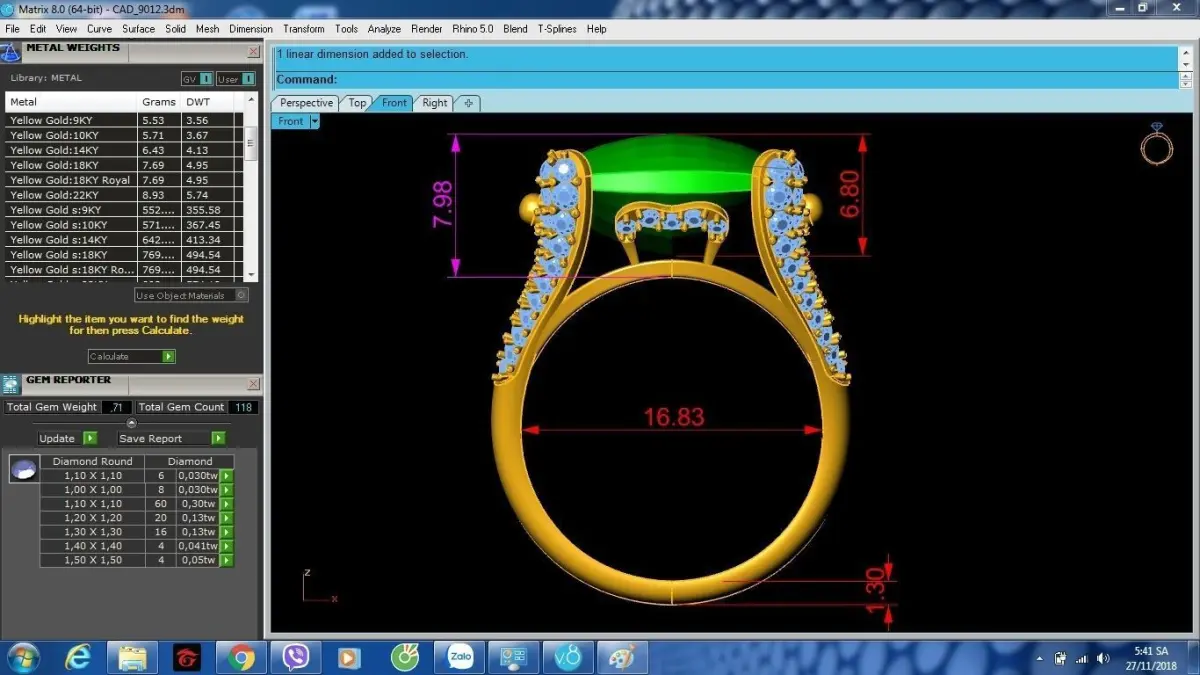Switch to the Right viewport tab
1200x675 pixels.
point(435,103)
